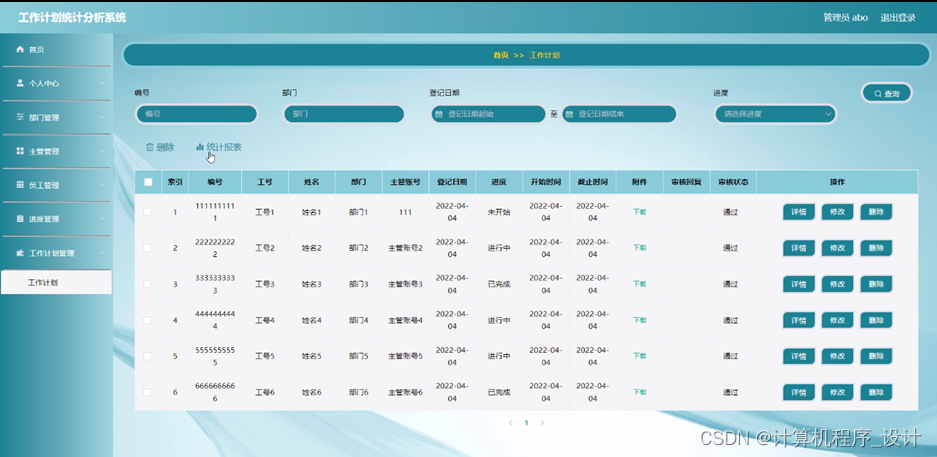Check the box for row 1
Viewport: 937px width, 457px height.
pos(148,211)
